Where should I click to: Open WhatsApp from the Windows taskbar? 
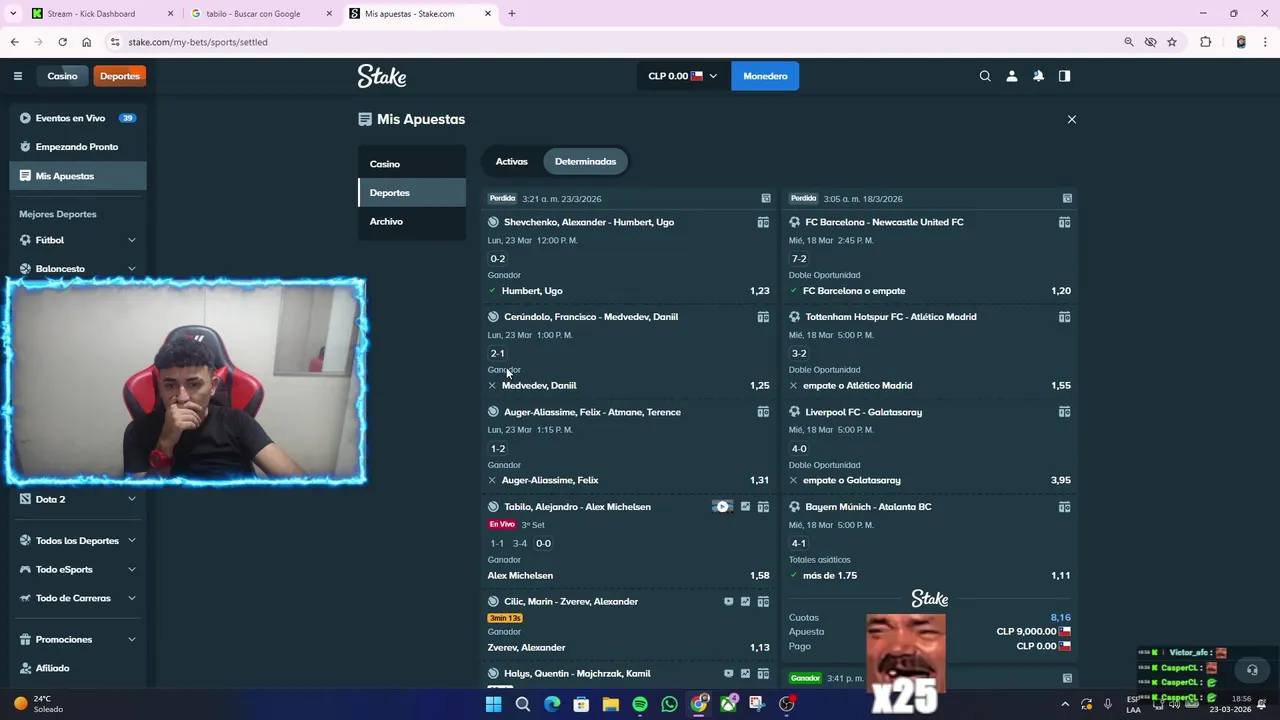click(669, 704)
